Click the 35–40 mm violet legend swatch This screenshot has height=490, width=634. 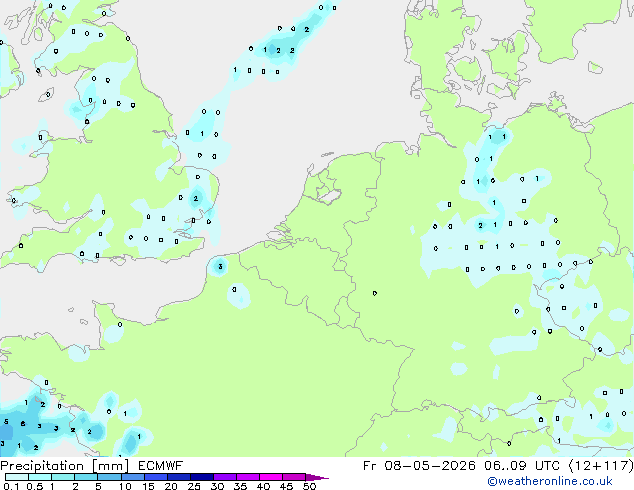coord(248,477)
